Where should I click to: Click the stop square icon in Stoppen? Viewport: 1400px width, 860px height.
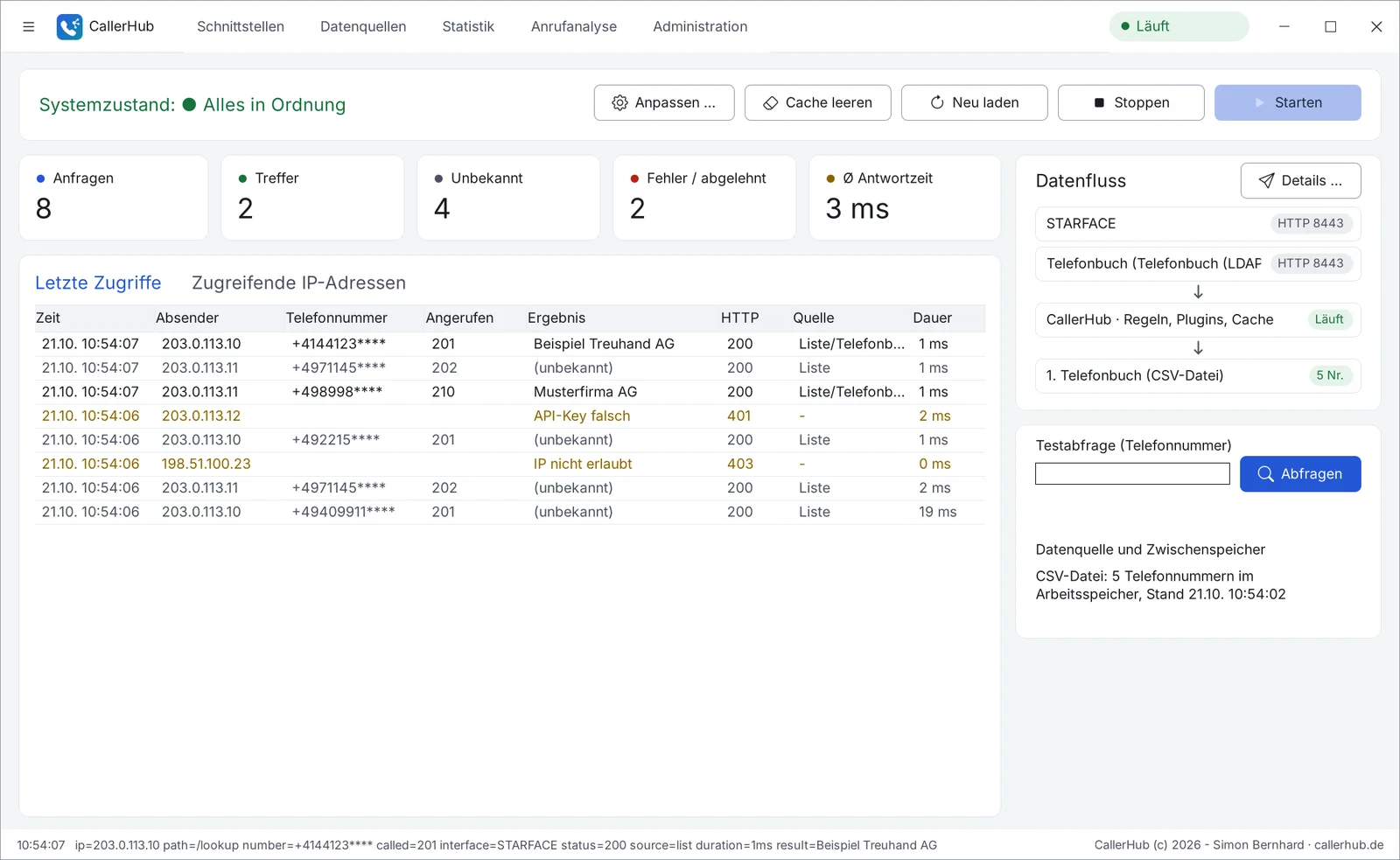tap(1099, 102)
